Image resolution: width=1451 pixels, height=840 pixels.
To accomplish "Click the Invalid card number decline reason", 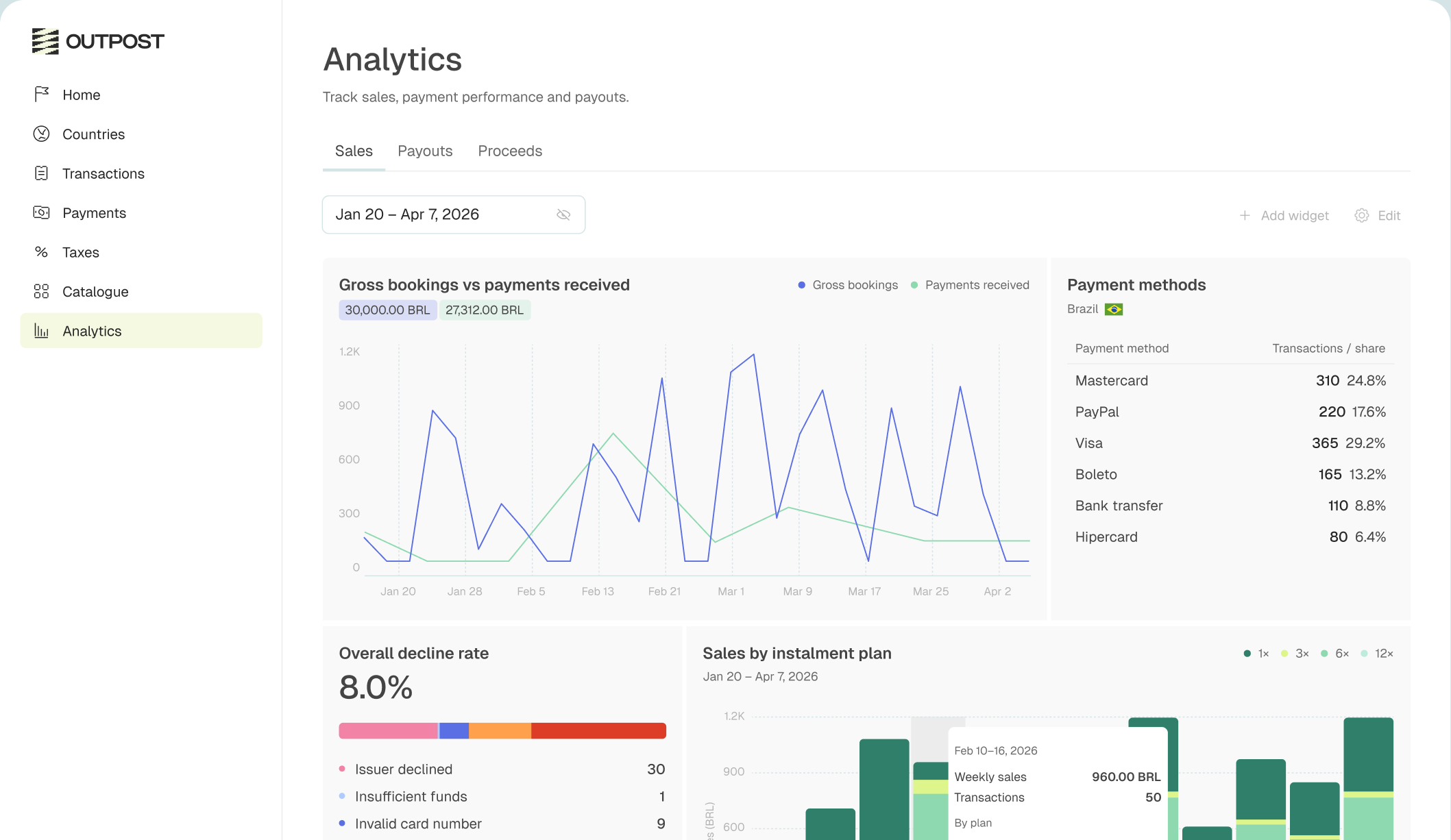I will pyautogui.click(x=502, y=824).
